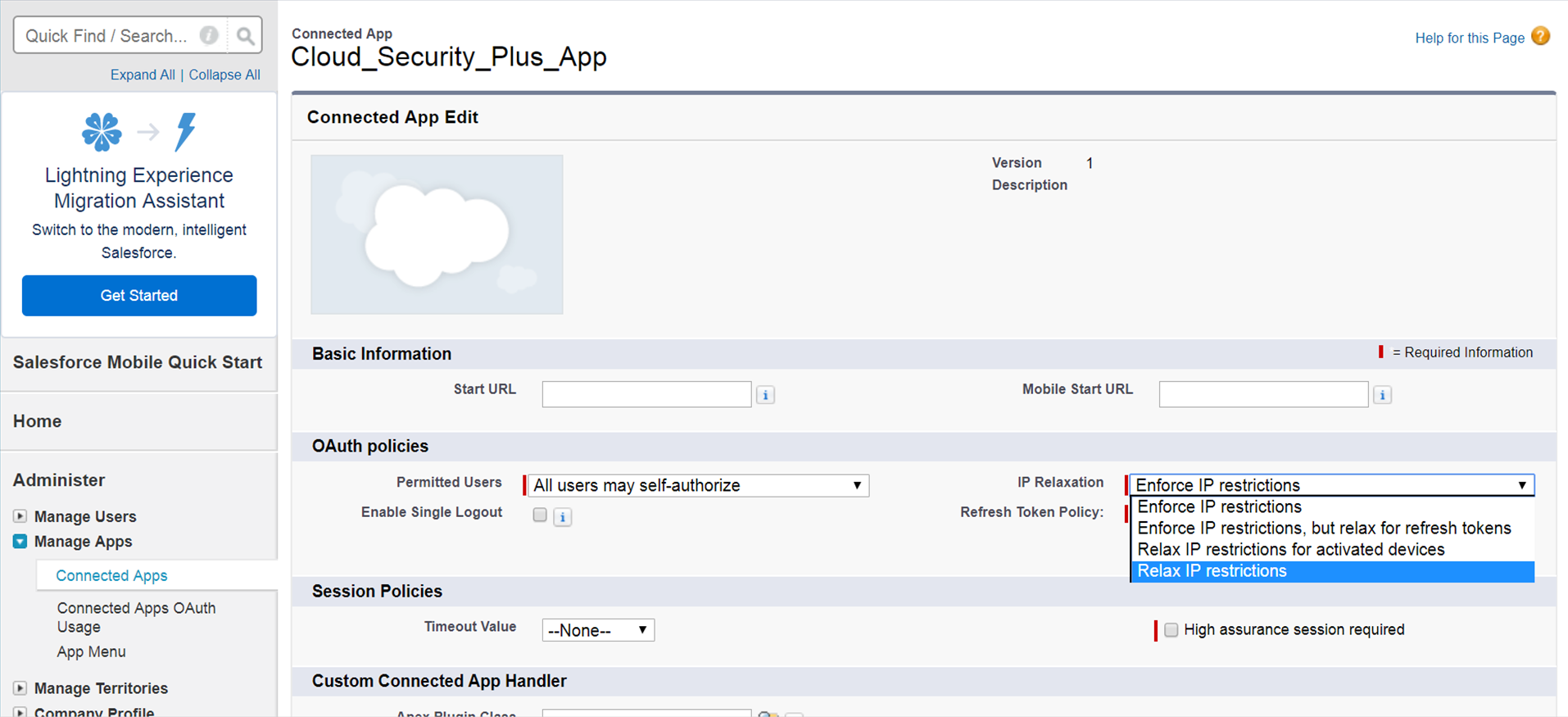Screen dimensions: 1568x717
Task: Expand the Company Profile section
Action: tap(20, 712)
